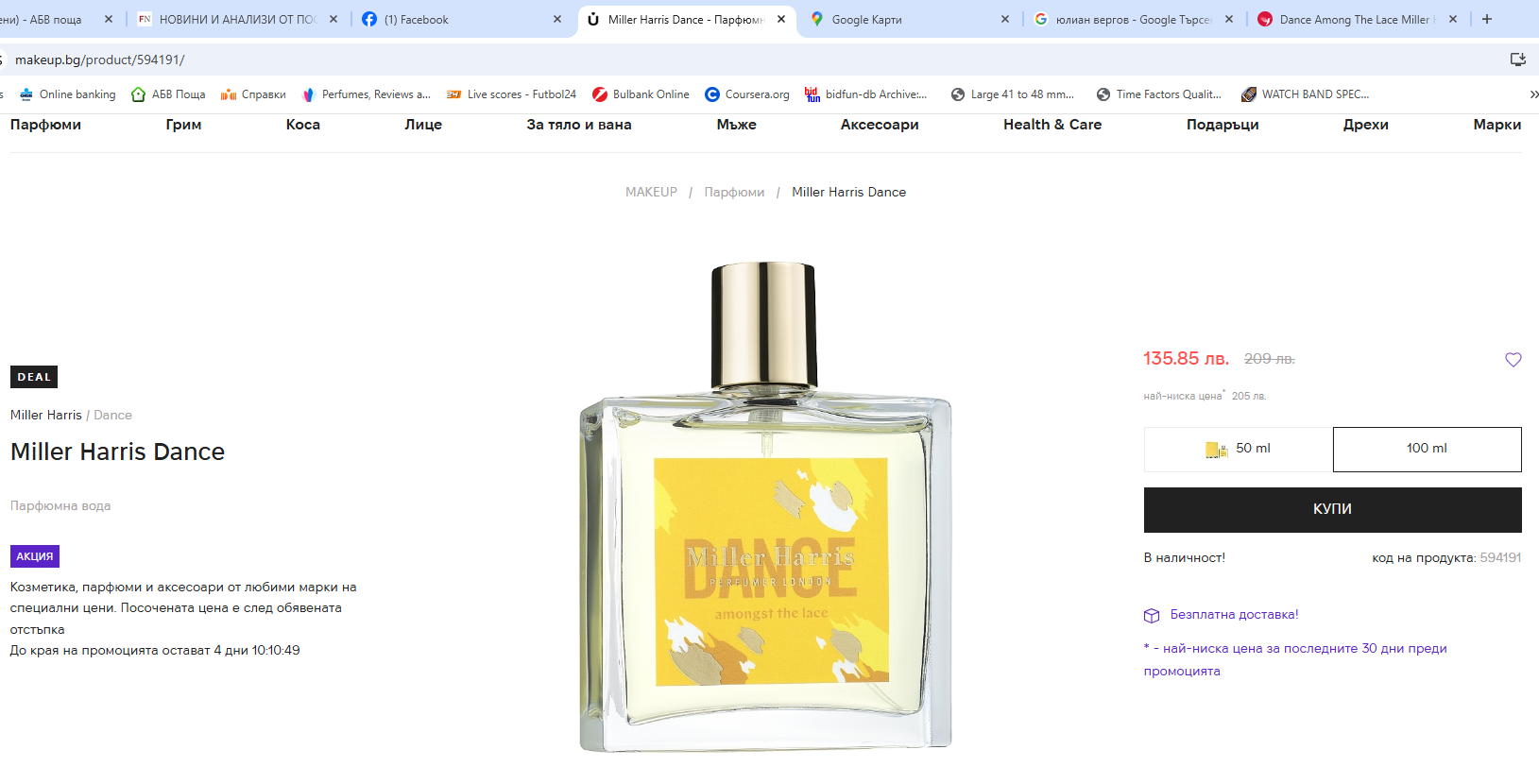Viewport: 1539px width, 784px height.
Task: Open the Мъже menu category
Action: pos(736,125)
